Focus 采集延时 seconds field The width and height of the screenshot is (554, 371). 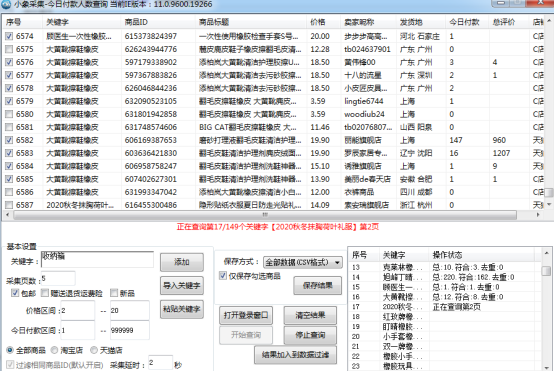(x=160, y=363)
